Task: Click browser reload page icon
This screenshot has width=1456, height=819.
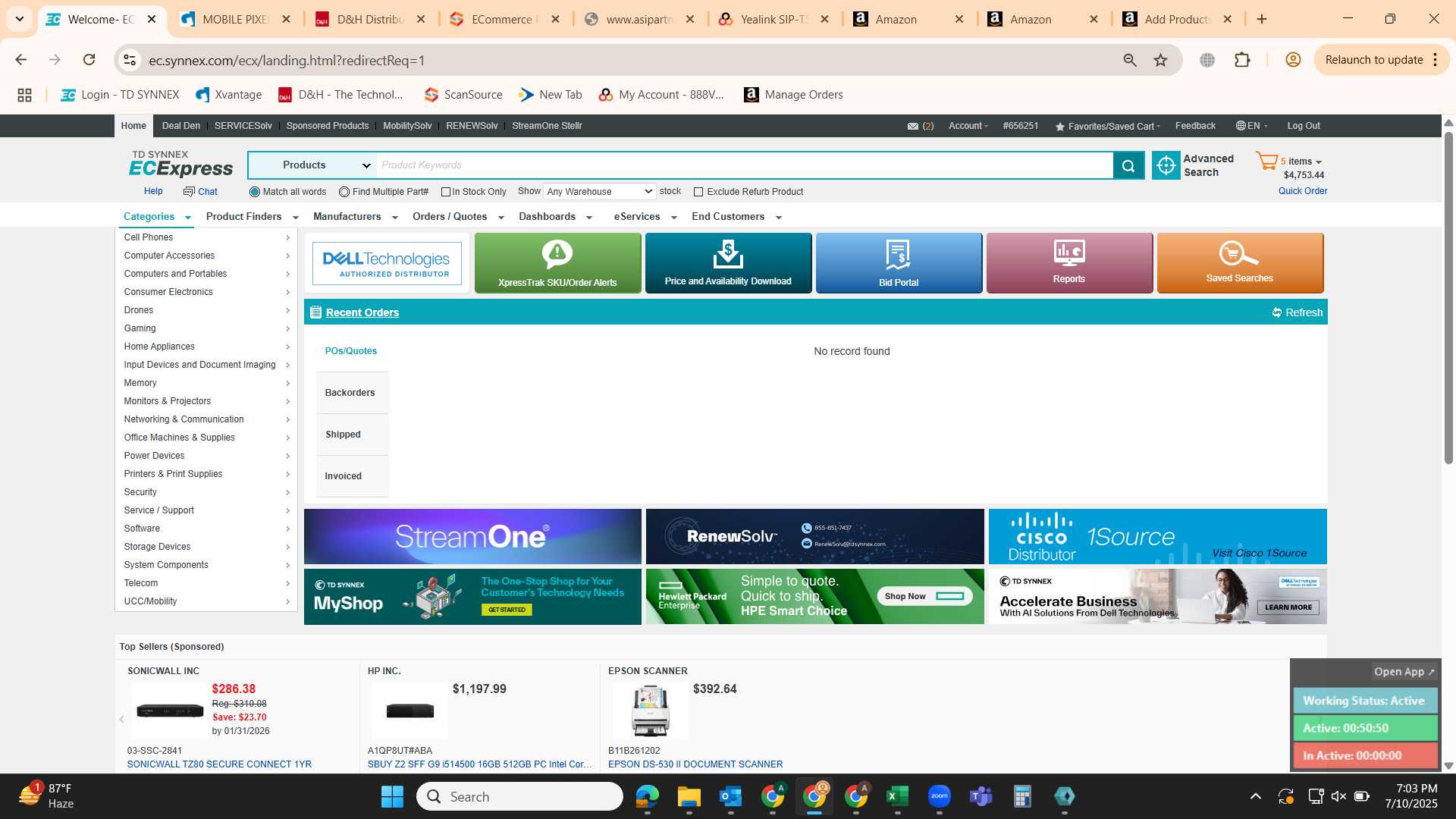Action: click(89, 60)
